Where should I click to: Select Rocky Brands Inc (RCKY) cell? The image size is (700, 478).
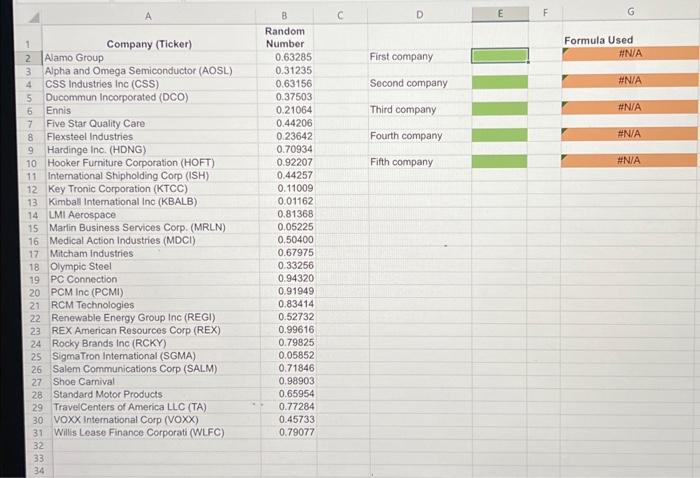pos(157,344)
